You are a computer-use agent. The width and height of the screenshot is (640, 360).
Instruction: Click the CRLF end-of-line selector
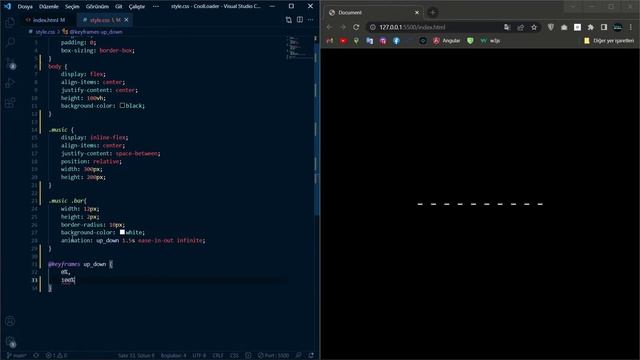[x=218, y=356]
